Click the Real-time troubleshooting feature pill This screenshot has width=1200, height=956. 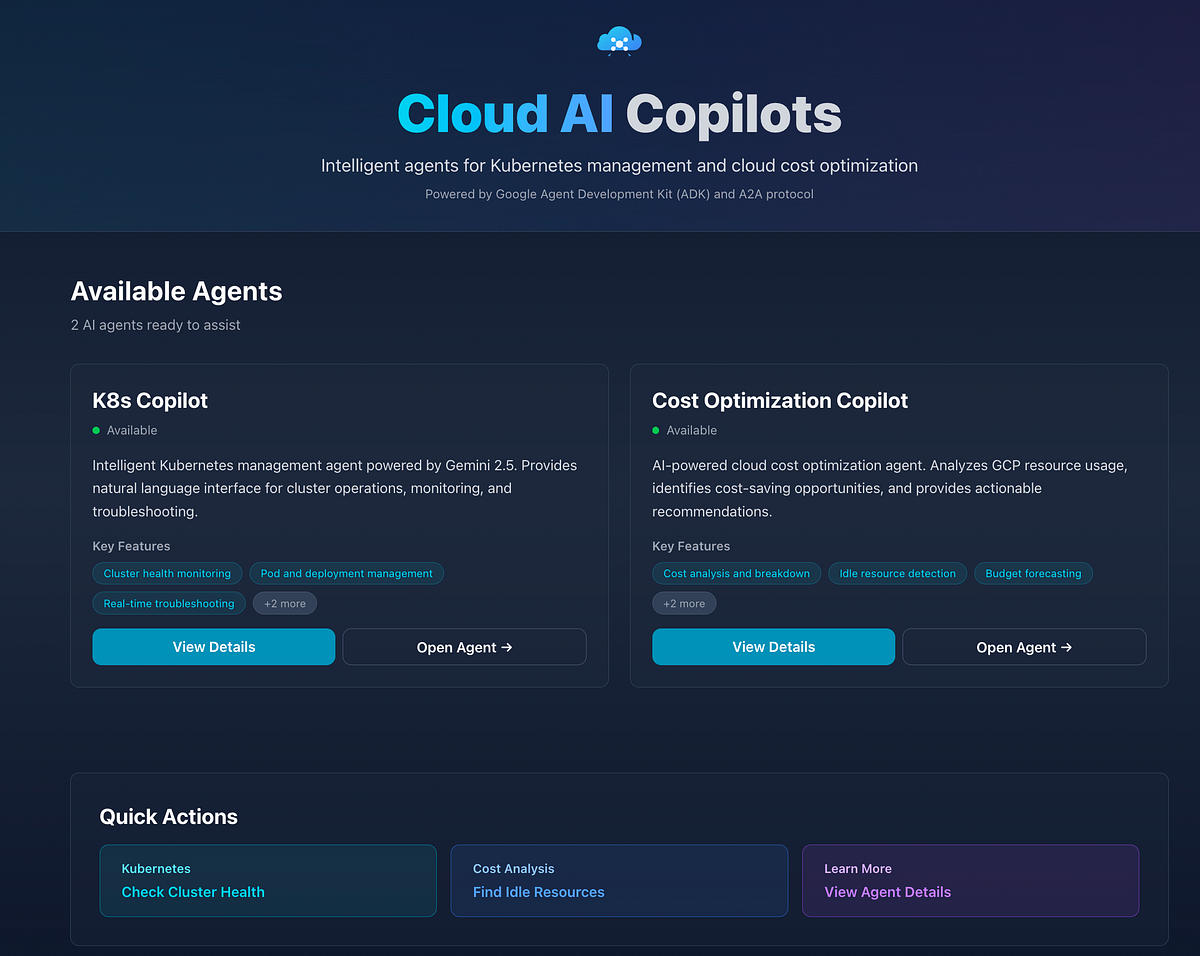(x=168, y=603)
